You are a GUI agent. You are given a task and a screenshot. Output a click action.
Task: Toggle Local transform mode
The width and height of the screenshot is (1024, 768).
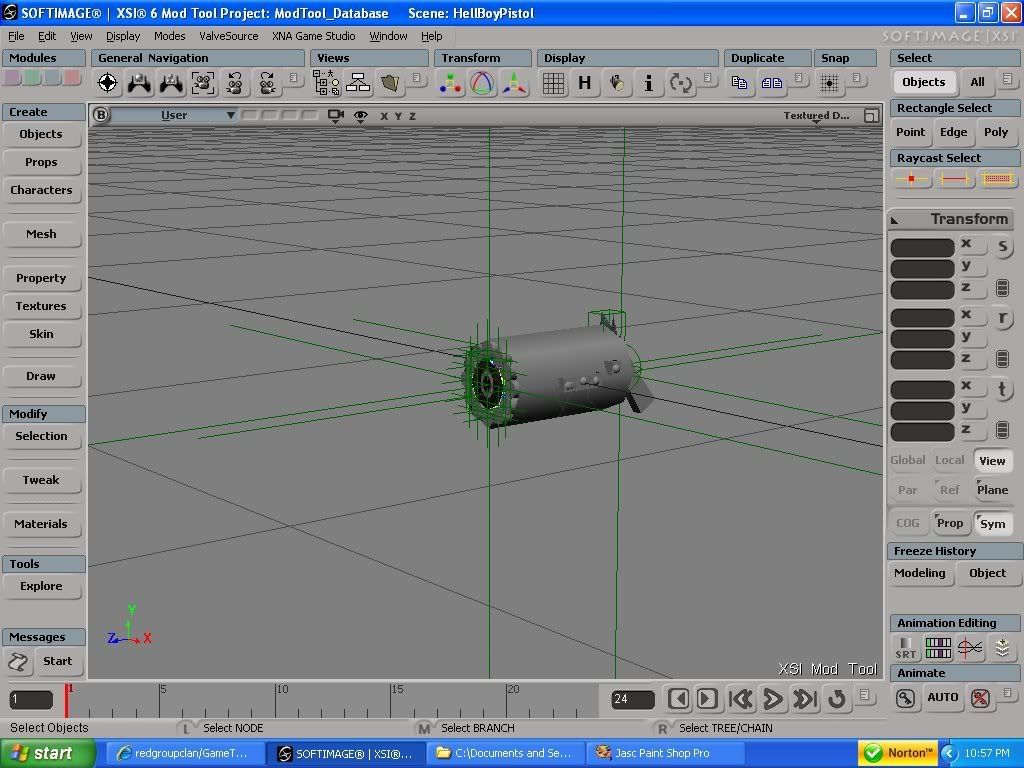point(950,460)
